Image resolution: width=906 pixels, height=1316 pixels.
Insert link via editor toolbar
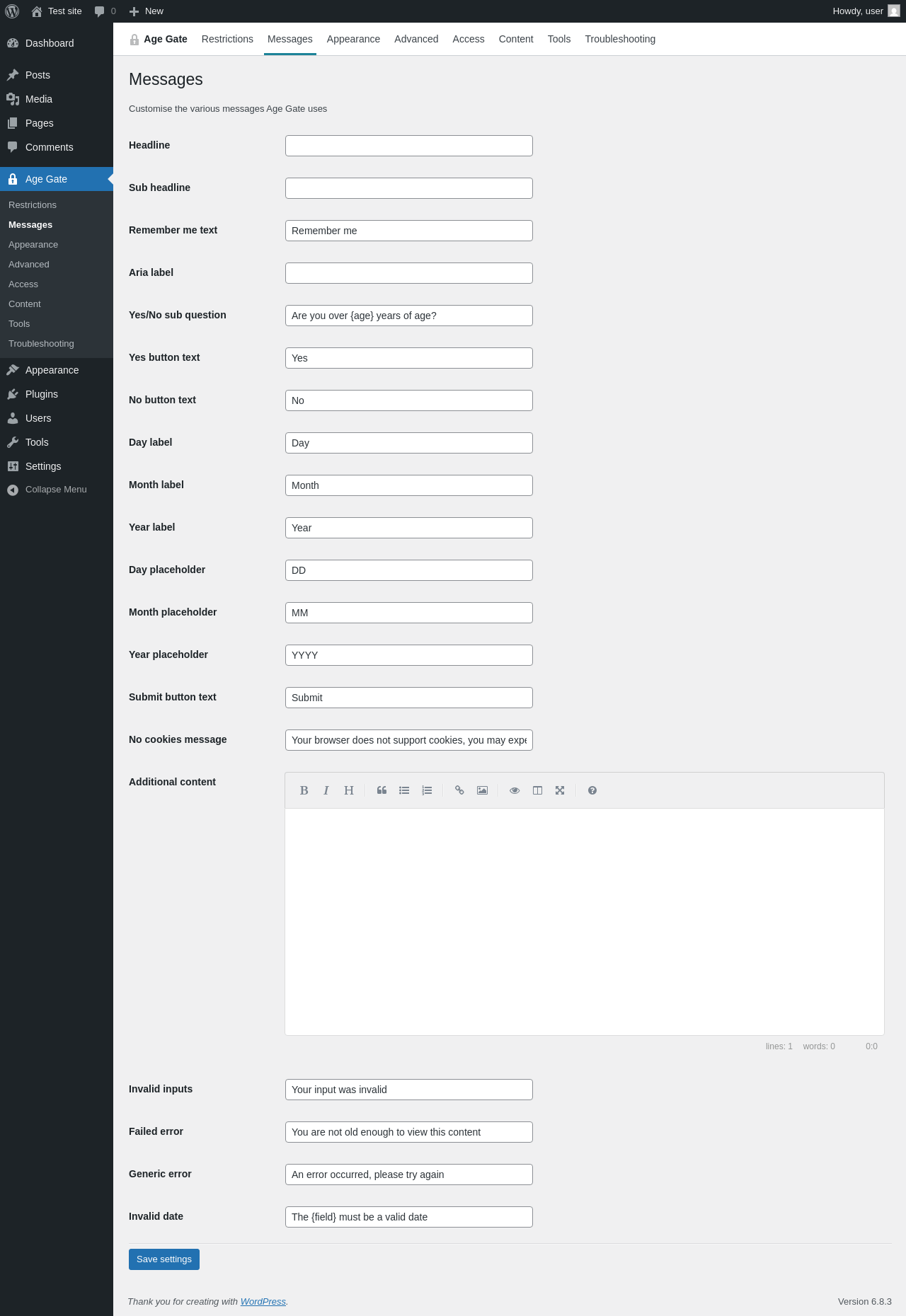459,790
